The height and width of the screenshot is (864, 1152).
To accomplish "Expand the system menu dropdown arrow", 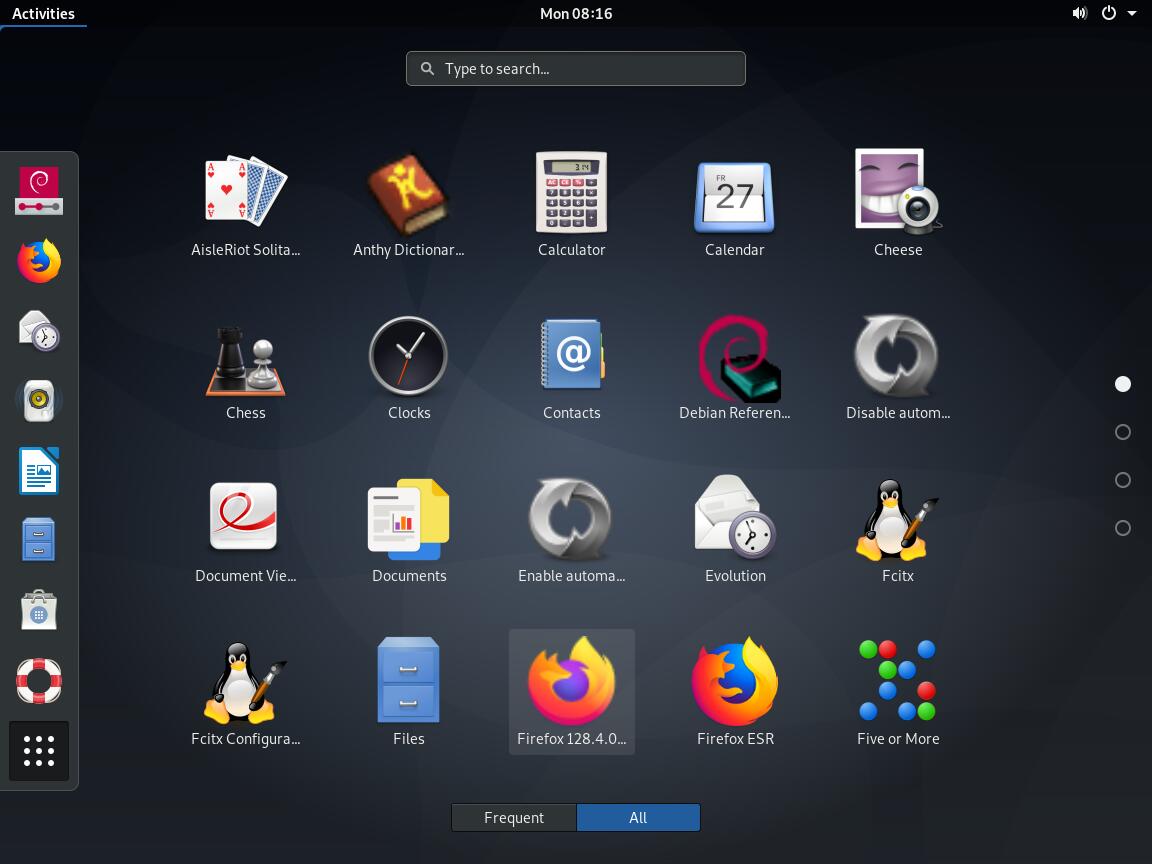I will coord(1132,13).
